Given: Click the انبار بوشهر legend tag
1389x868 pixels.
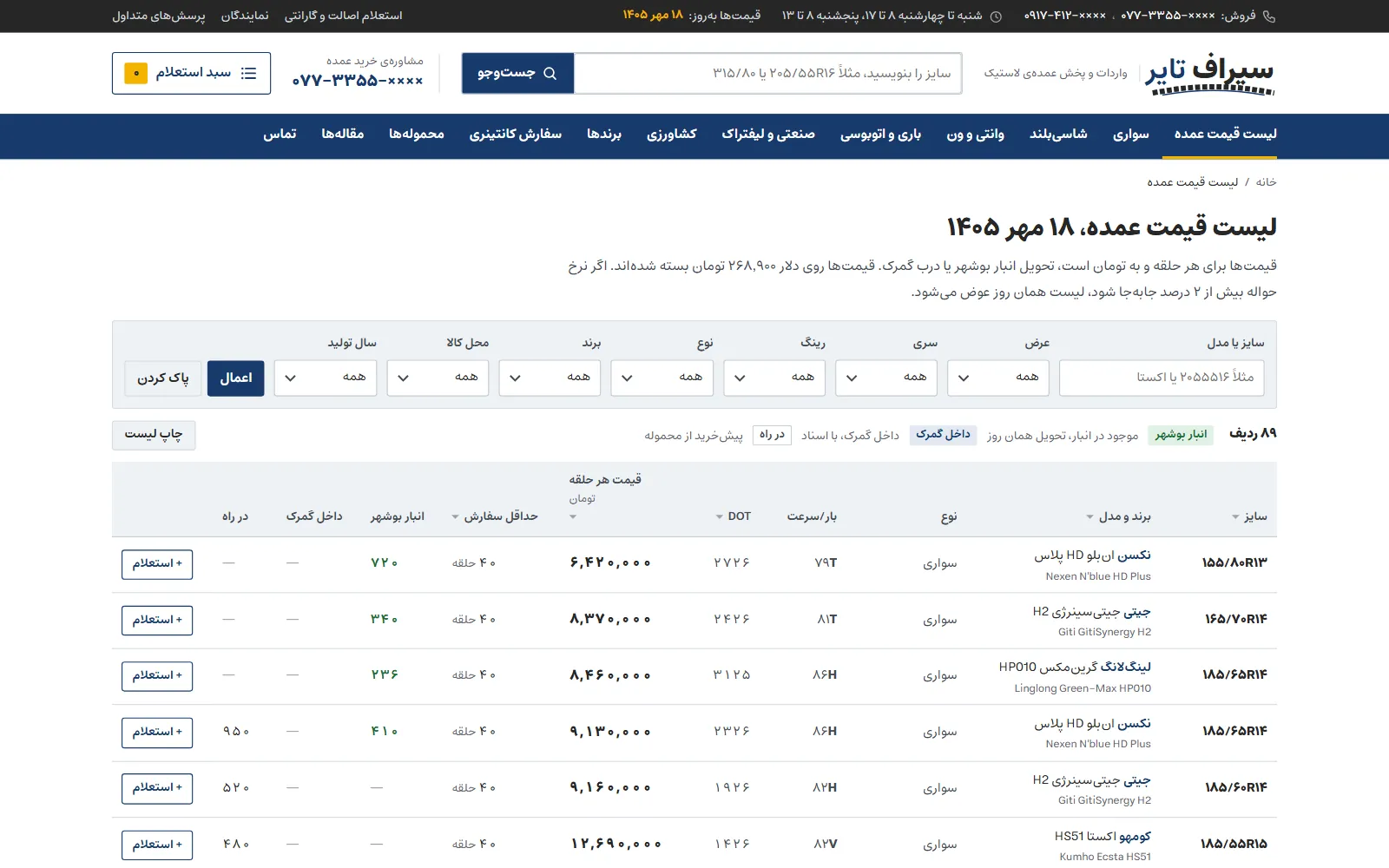Looking at the screenshot, I should (1181, 435).
